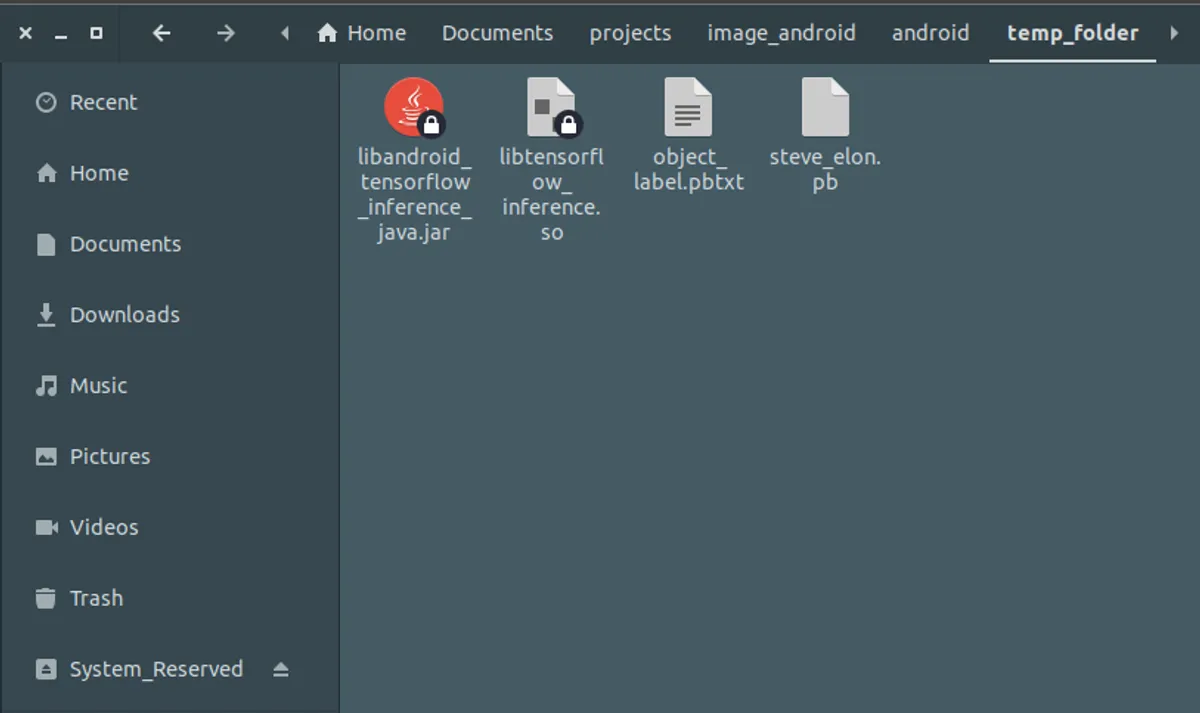Open libandroid_tensorflow_inference_java.jar file
The width and height of the screenshot is (1200, 713).
click(x=413, y=108)
